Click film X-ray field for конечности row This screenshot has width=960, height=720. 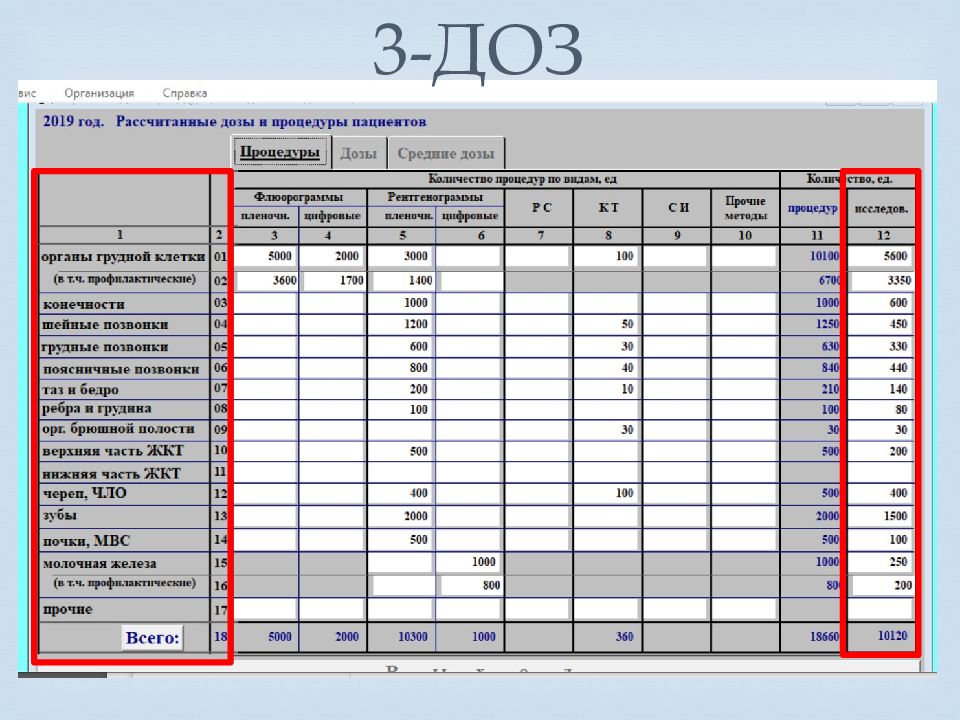tap(402, 303)
